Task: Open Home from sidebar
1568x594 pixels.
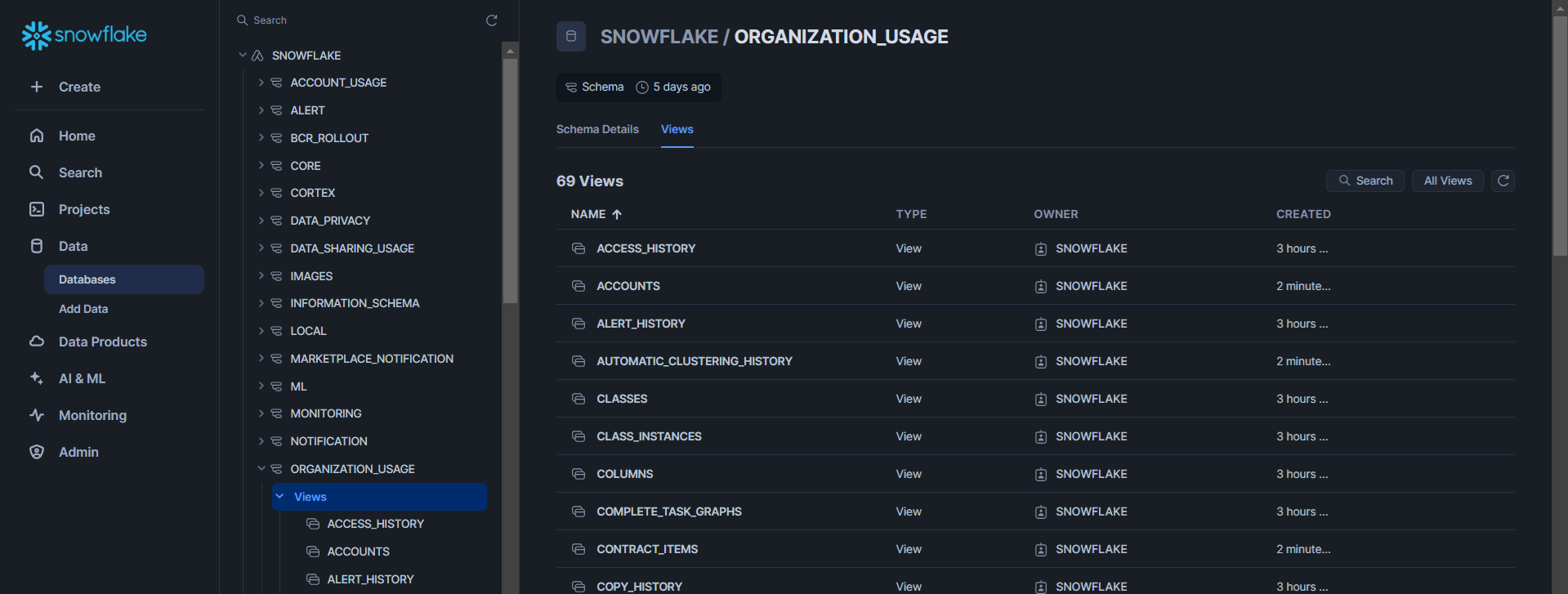Action: pos(77,136)
